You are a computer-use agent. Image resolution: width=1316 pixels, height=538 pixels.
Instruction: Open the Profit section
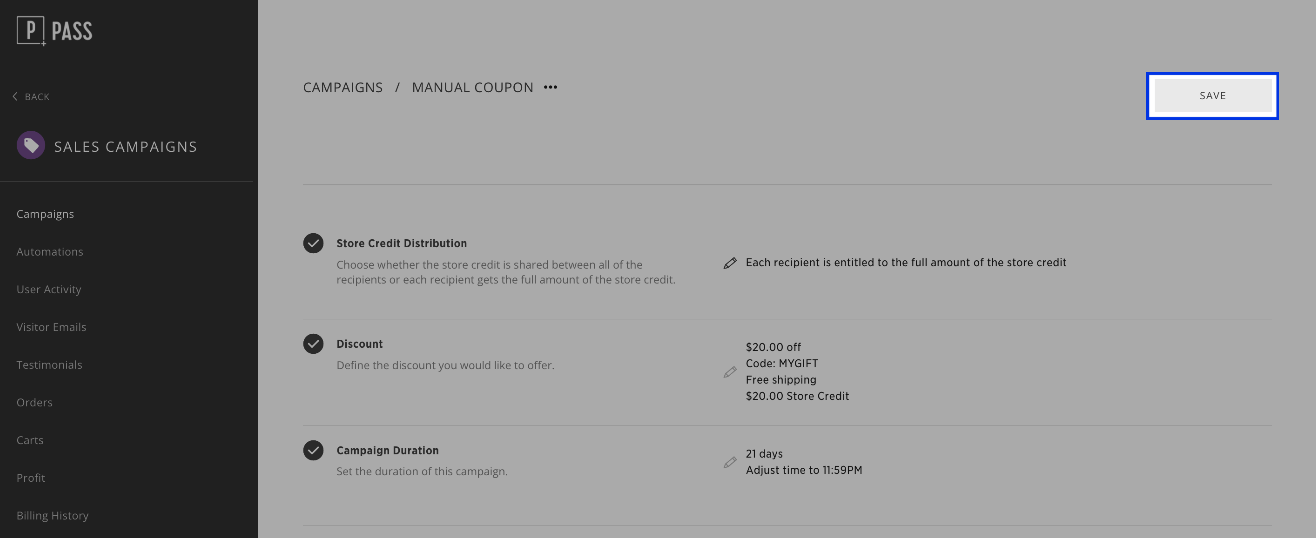tap(31, 478)
